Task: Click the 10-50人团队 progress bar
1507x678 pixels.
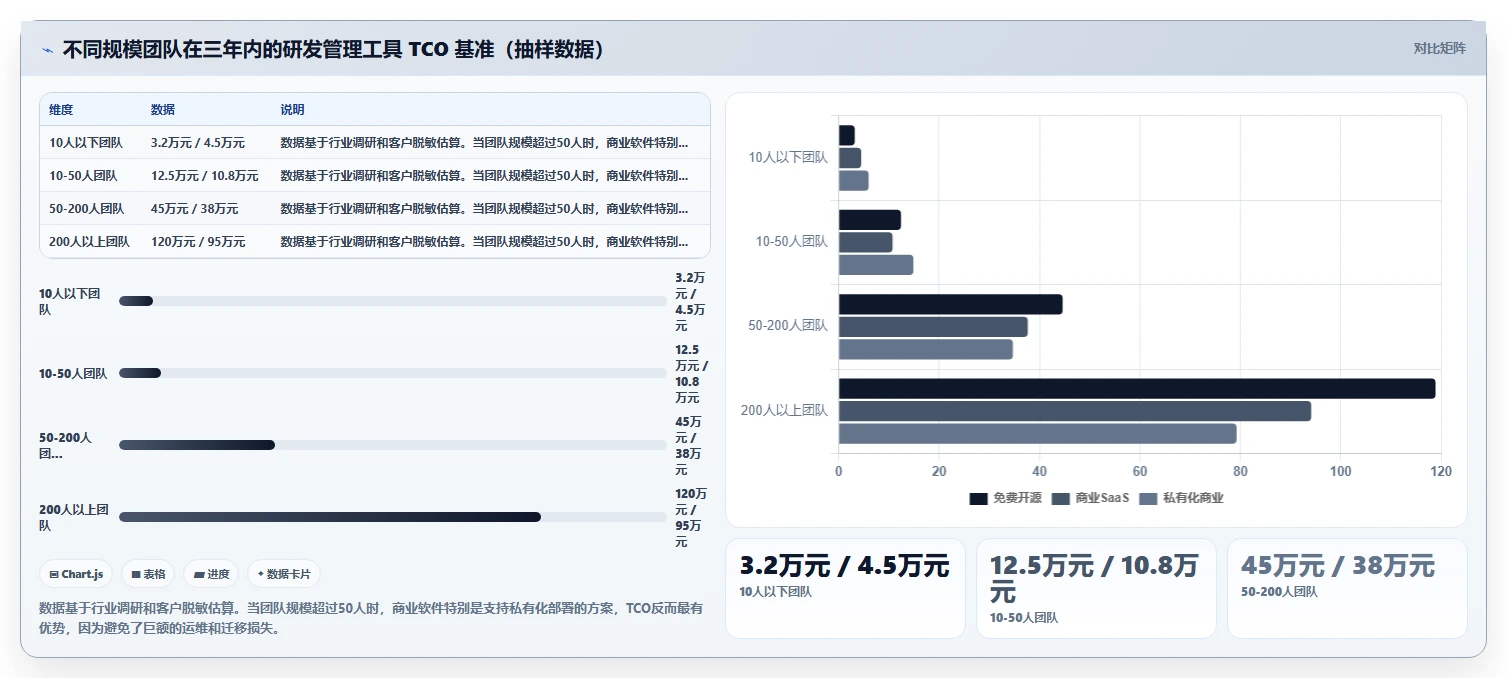Action: click(x=392, y=373)
